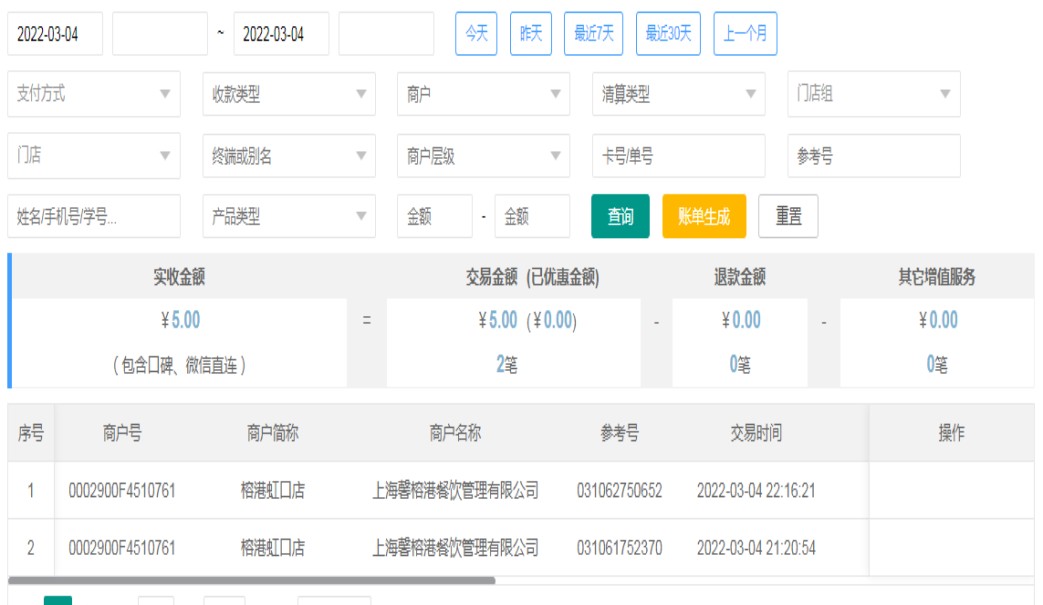Click the horizontal scrollbar under the table

tap(250, 579)
